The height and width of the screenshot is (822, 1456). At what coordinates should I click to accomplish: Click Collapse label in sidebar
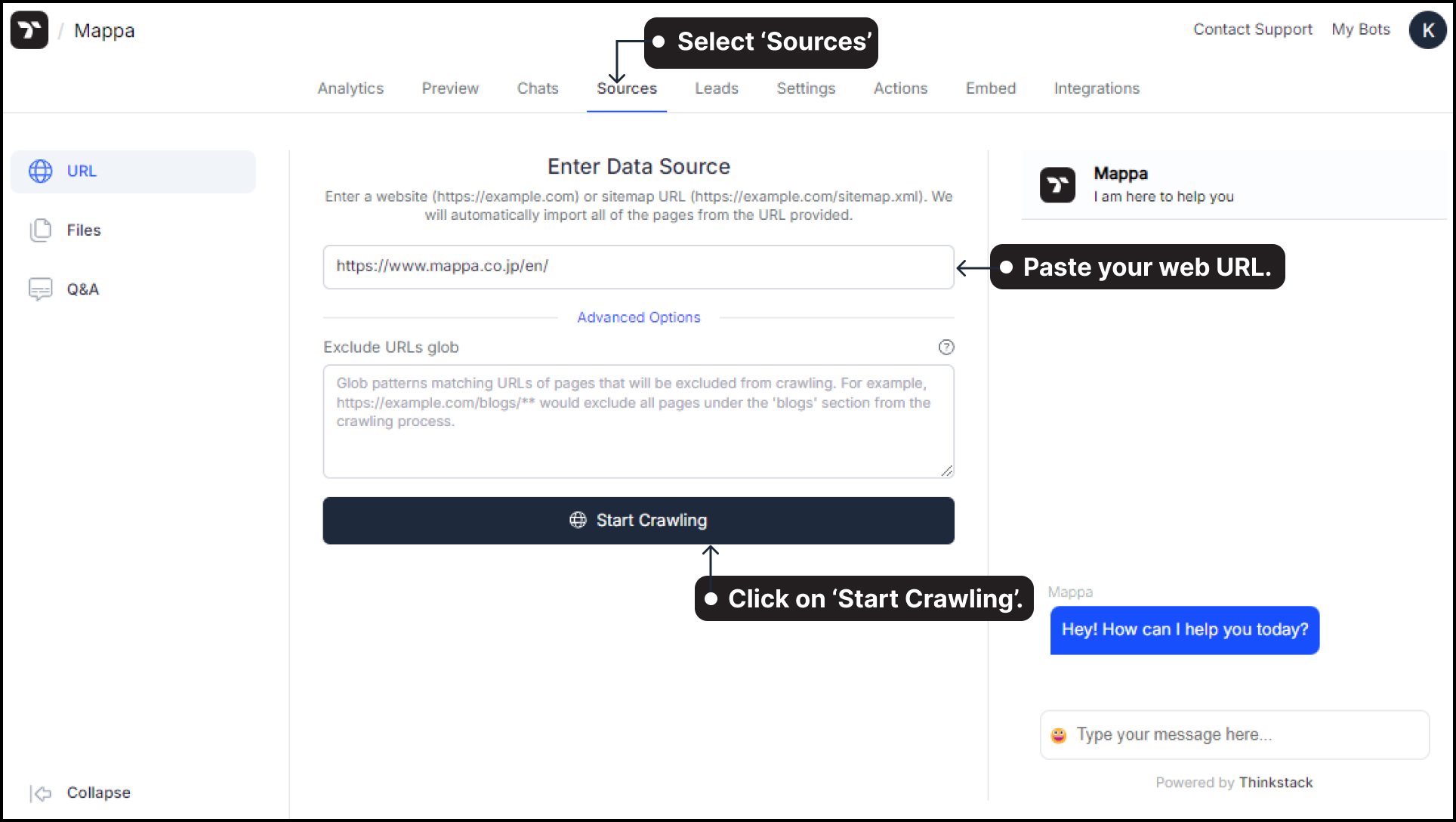pos(98,793)
